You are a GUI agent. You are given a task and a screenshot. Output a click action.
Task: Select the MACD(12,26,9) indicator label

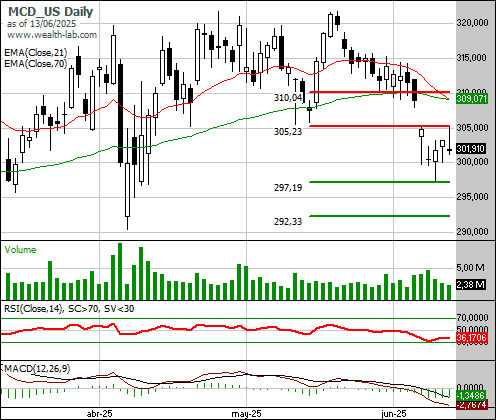pos(37,369)
